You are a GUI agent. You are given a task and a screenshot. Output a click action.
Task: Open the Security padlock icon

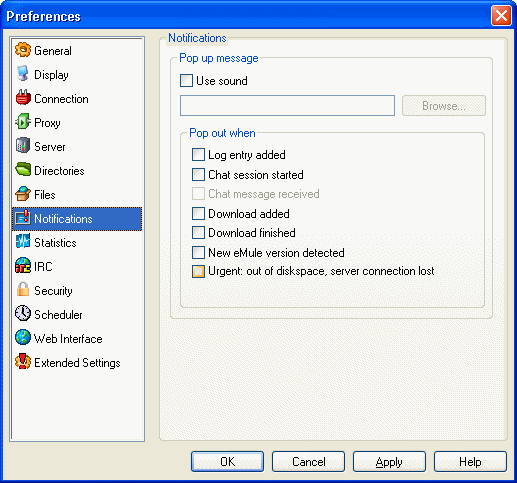(x=23, y=290)
